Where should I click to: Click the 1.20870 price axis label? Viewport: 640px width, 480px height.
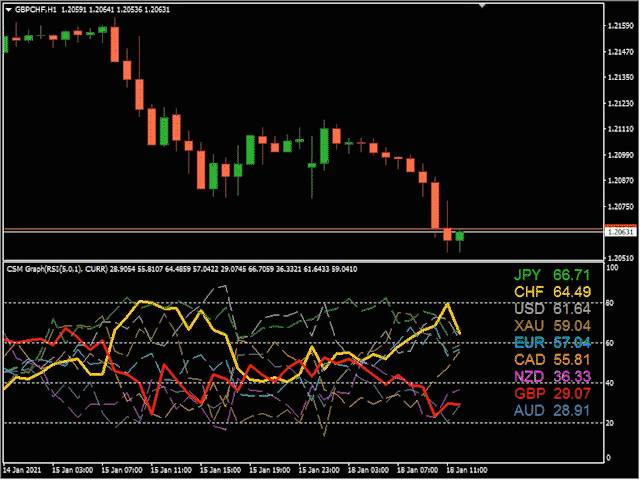click(620, 181)
